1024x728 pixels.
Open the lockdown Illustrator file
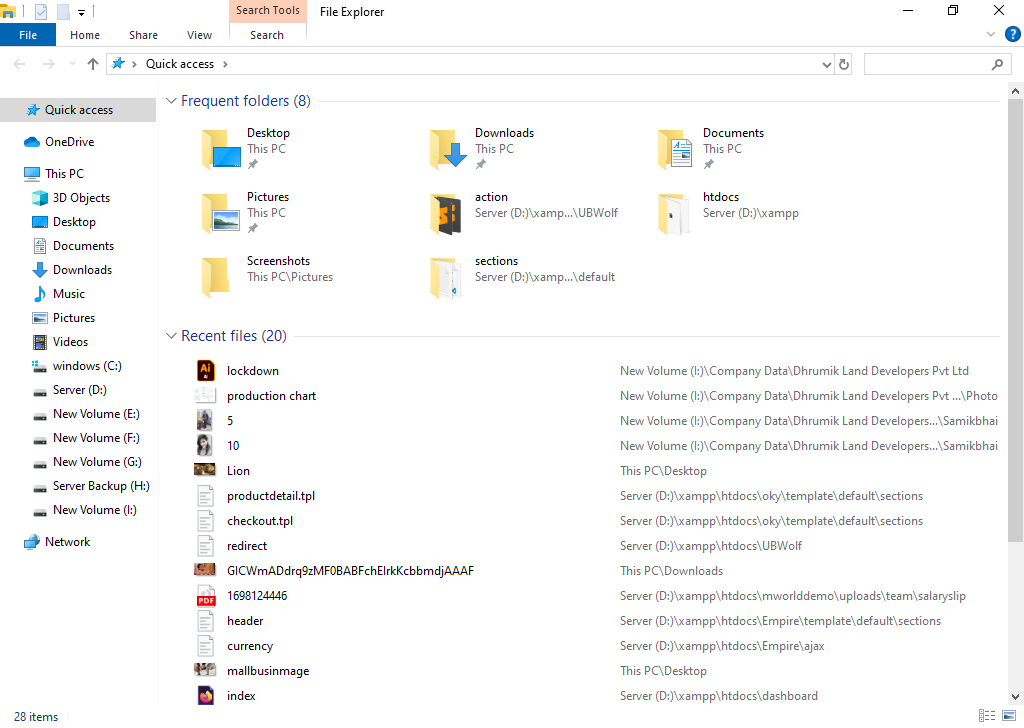(x=252, y=371)
